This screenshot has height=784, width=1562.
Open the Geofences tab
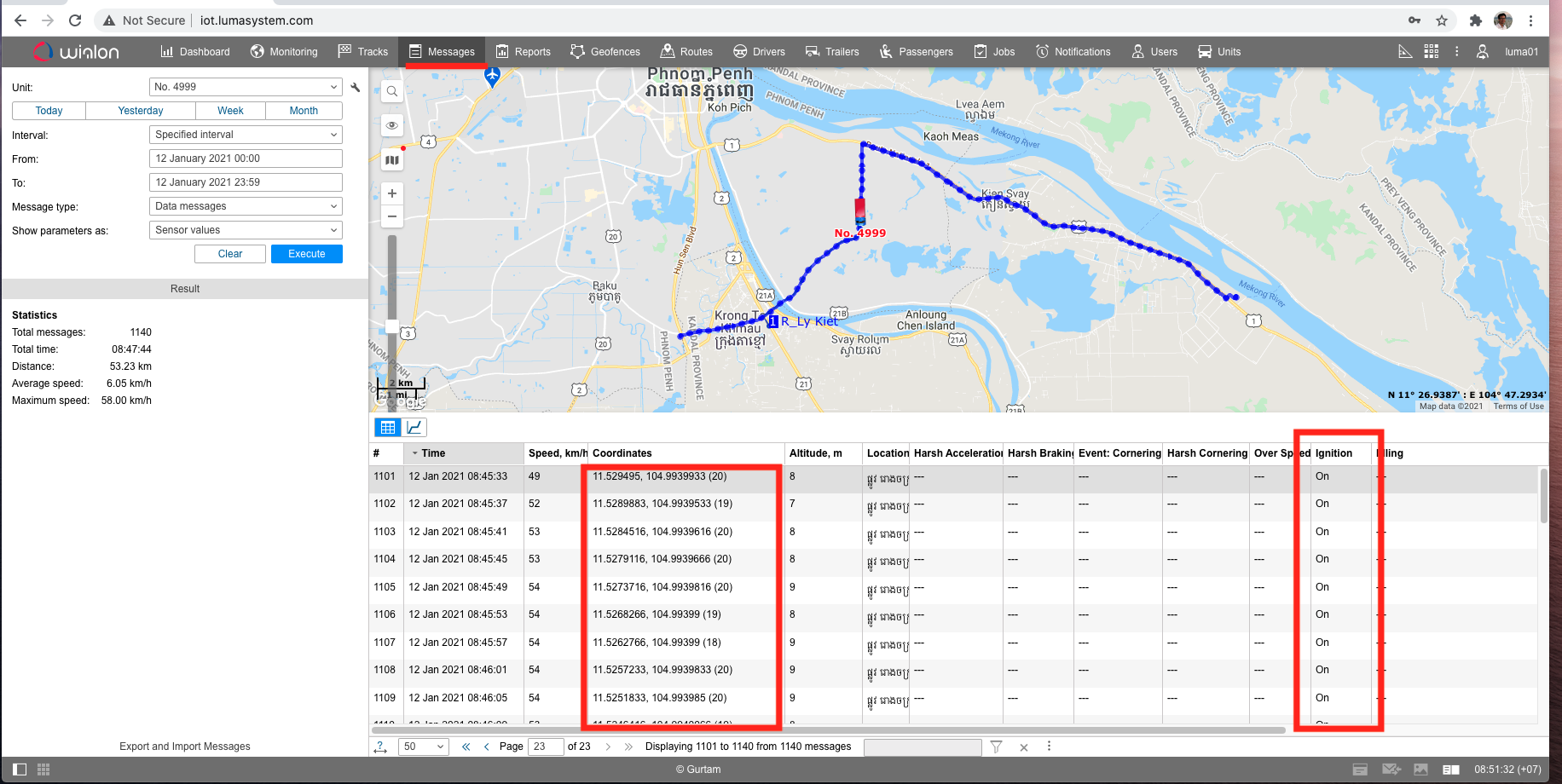tap(605, 52)
